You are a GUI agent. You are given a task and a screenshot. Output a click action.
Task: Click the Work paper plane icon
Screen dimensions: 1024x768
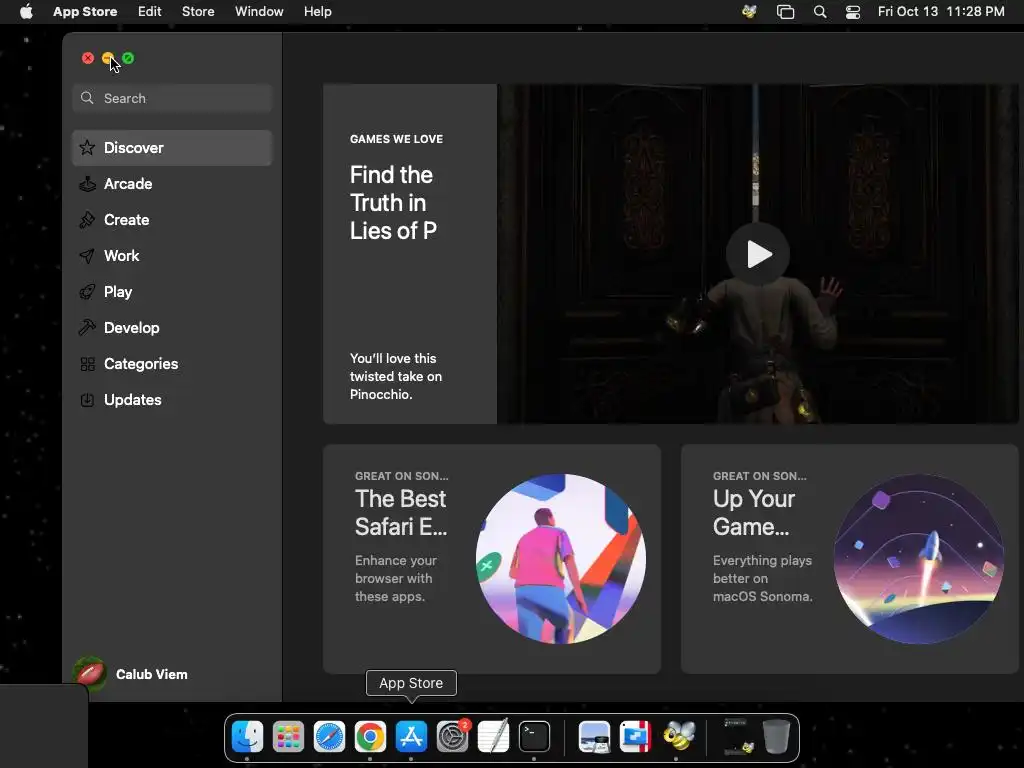87,256
